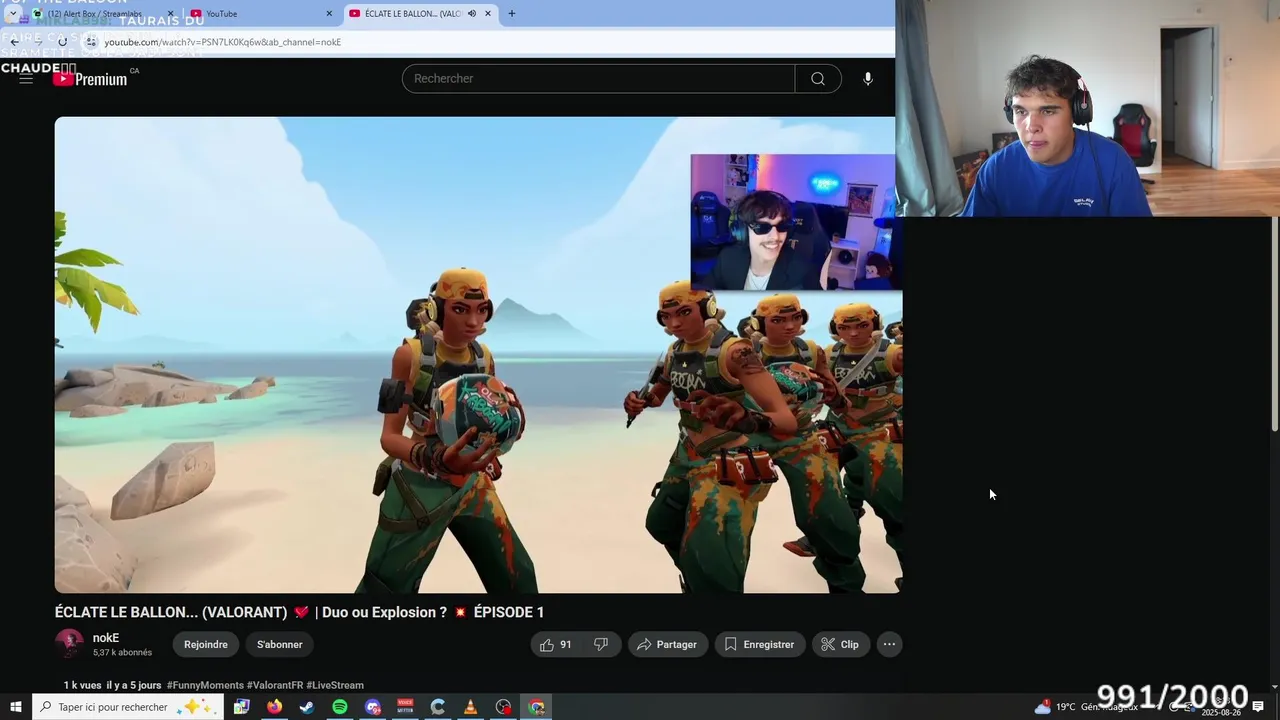The image size is (1280, 720).
Task: Open the nokE channel name link
Action: click(x=106, y=638)
